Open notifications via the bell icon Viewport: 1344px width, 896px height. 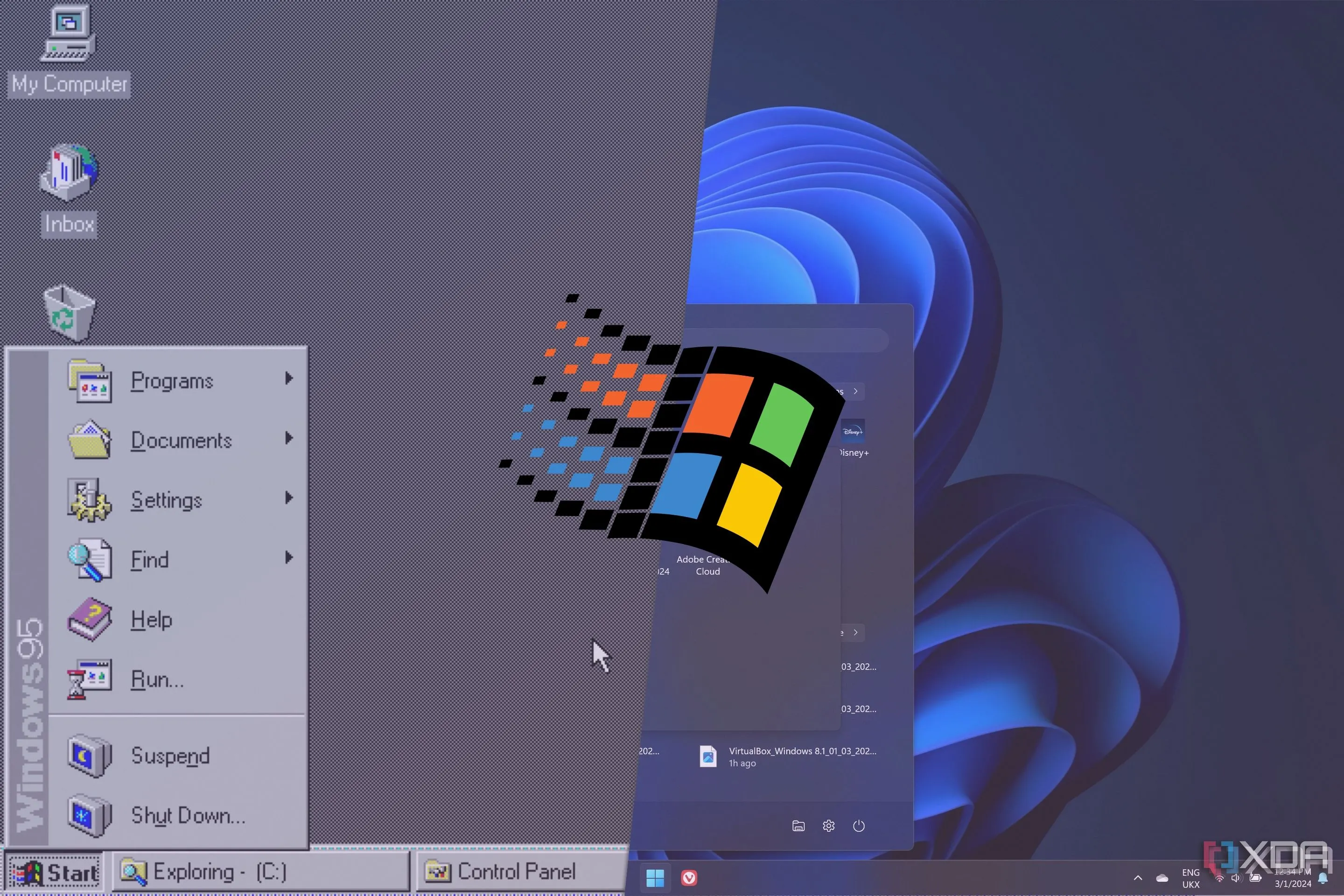[1322, 878]
